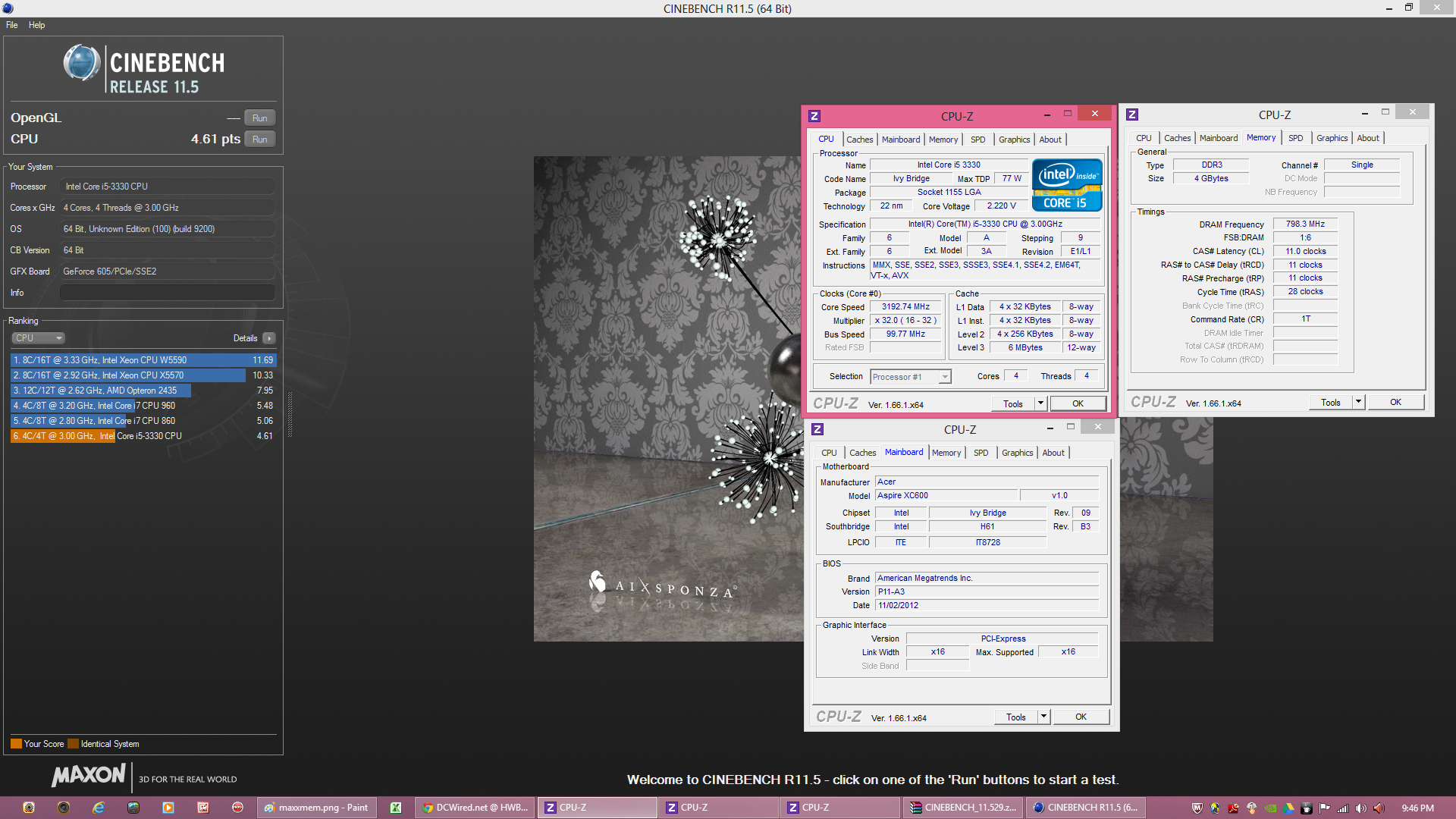Click the BIOS Version P11-A3 field
This screenshot has height=819, width=1456.
(x=987, y=591)
